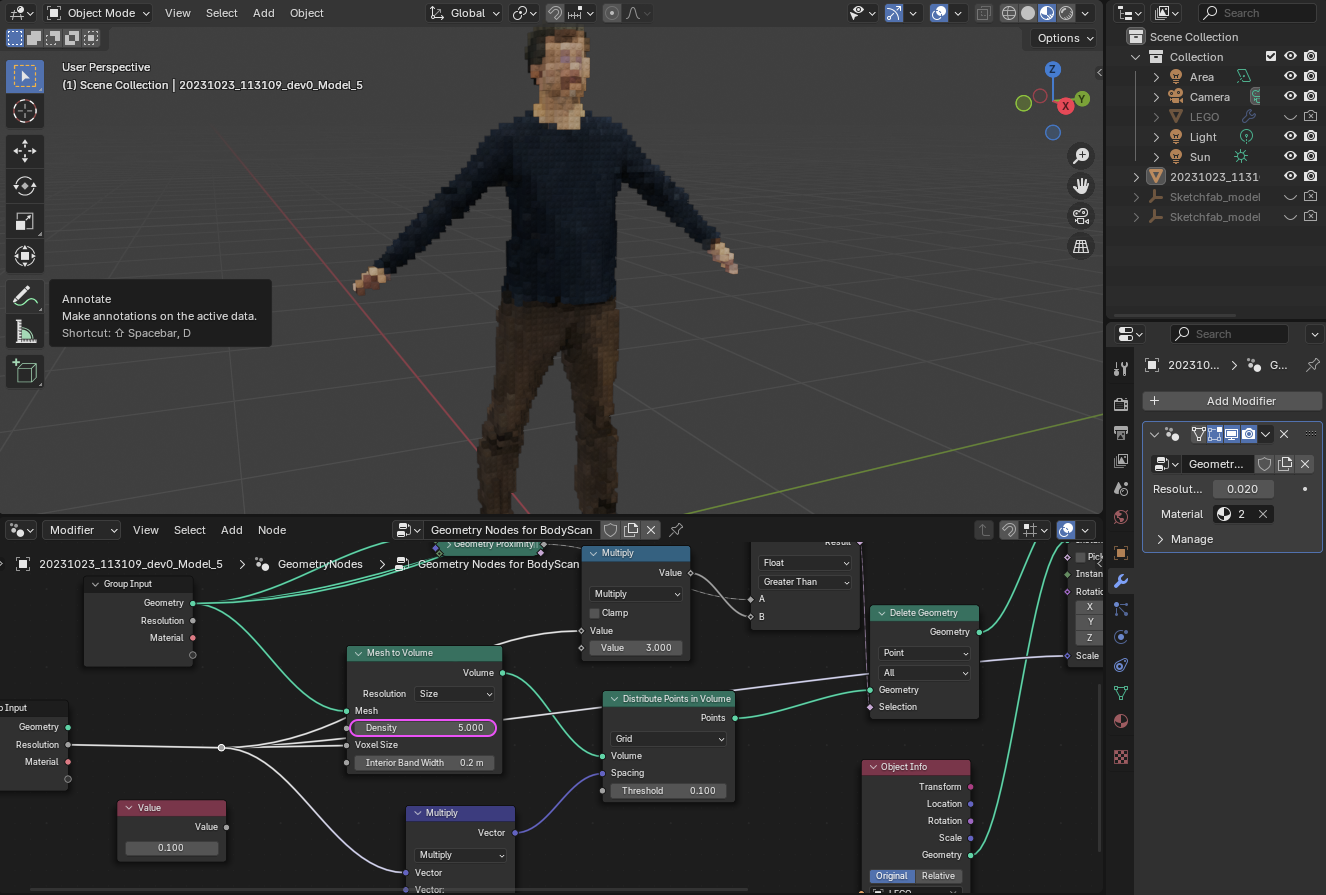Open the Grid mode dropdown in Distribute Points

[668, 739]
